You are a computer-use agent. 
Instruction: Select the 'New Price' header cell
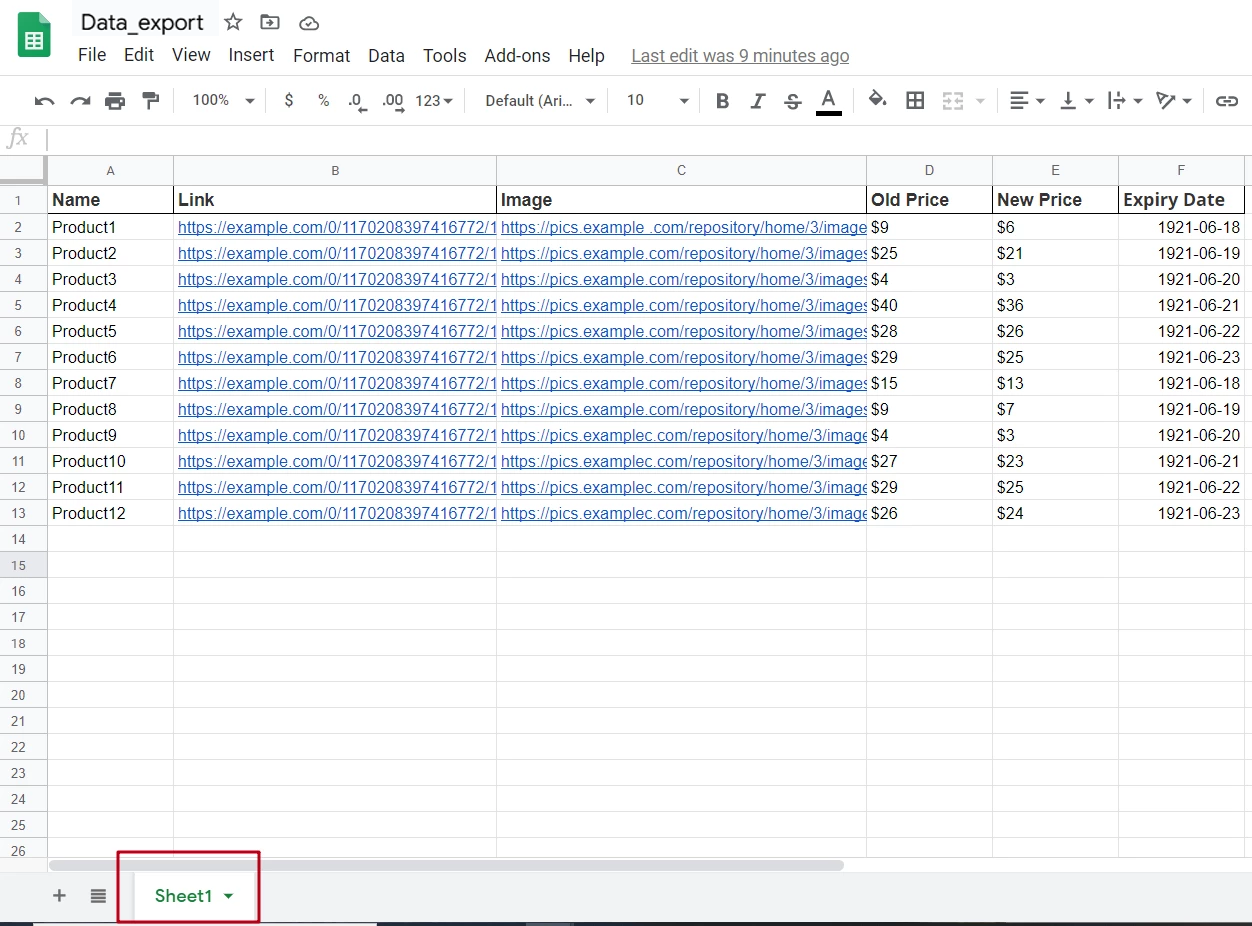coord(1055,200)
